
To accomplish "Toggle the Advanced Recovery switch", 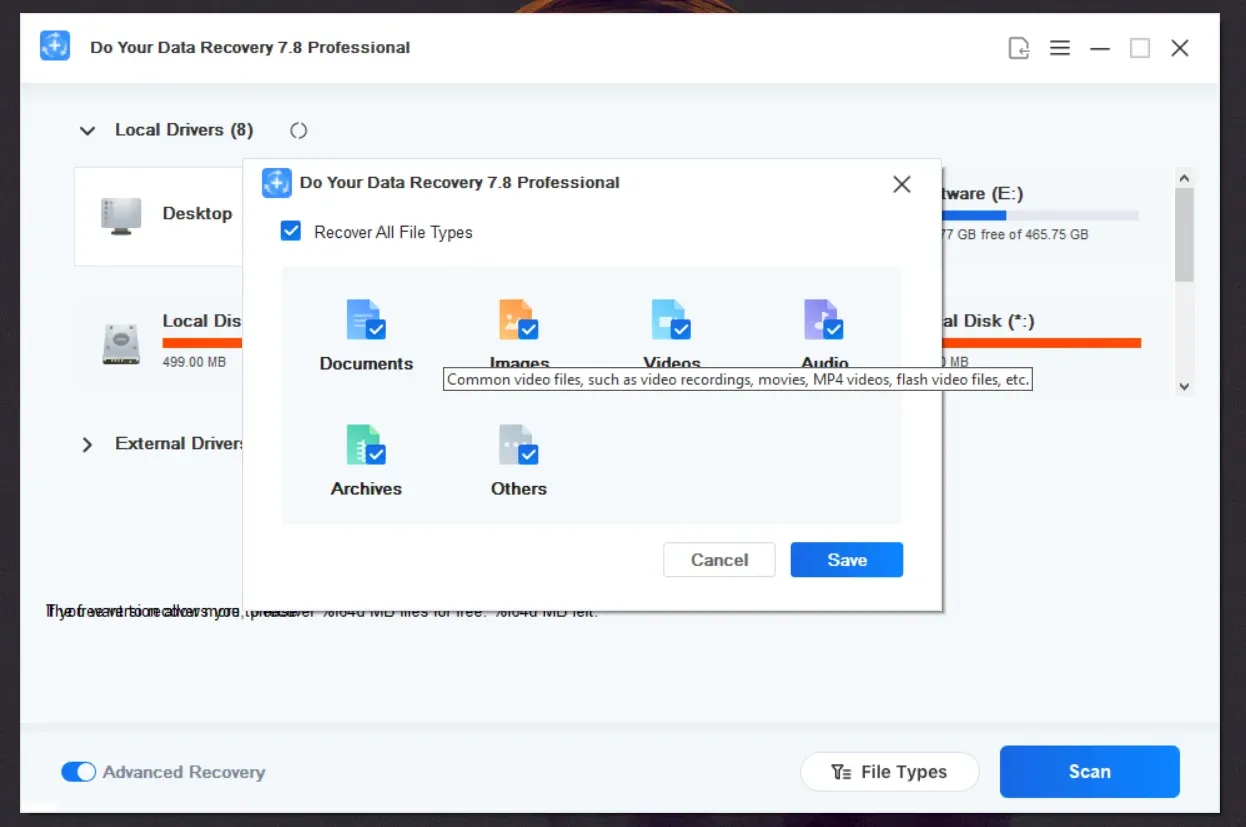I will (79, 772).
